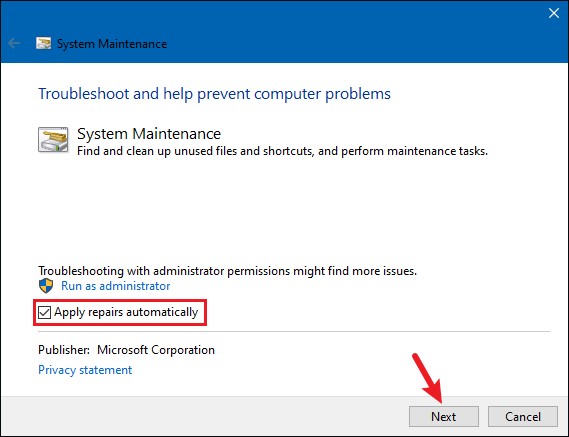Uncheck the Apply repairs automatically checkbox

44,313
